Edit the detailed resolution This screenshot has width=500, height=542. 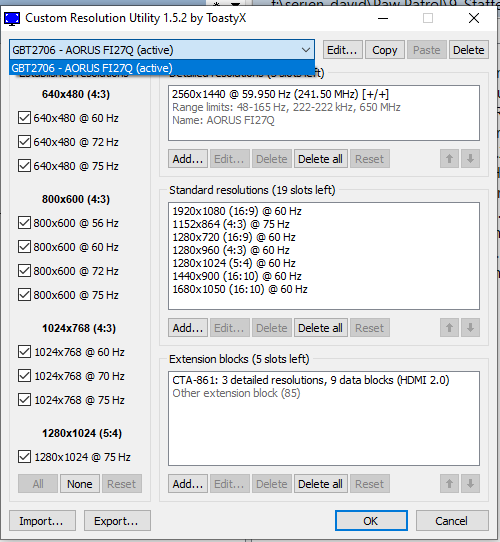click(x=230, y=159)
